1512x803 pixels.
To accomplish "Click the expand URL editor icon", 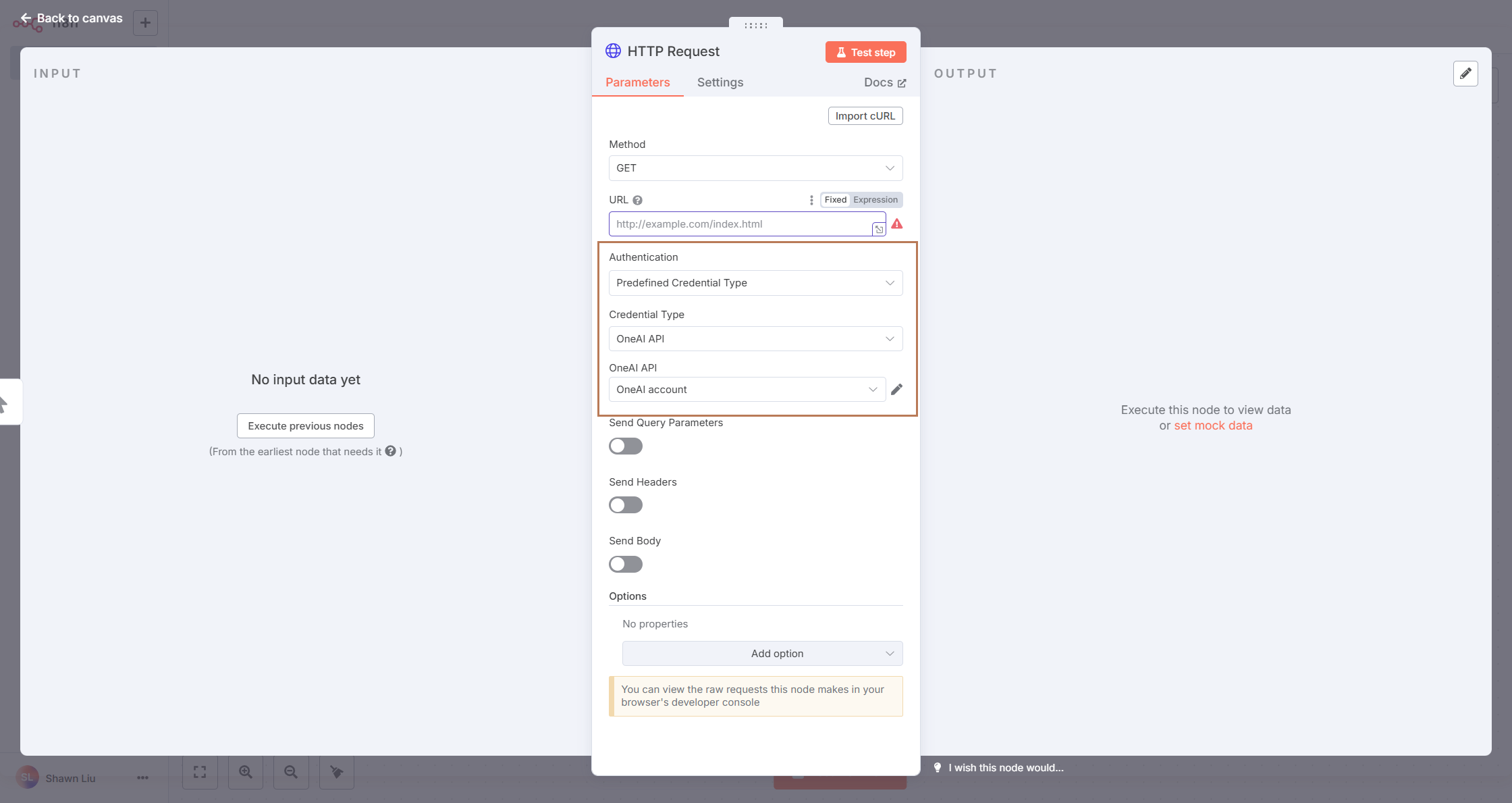I will [879, 230].
